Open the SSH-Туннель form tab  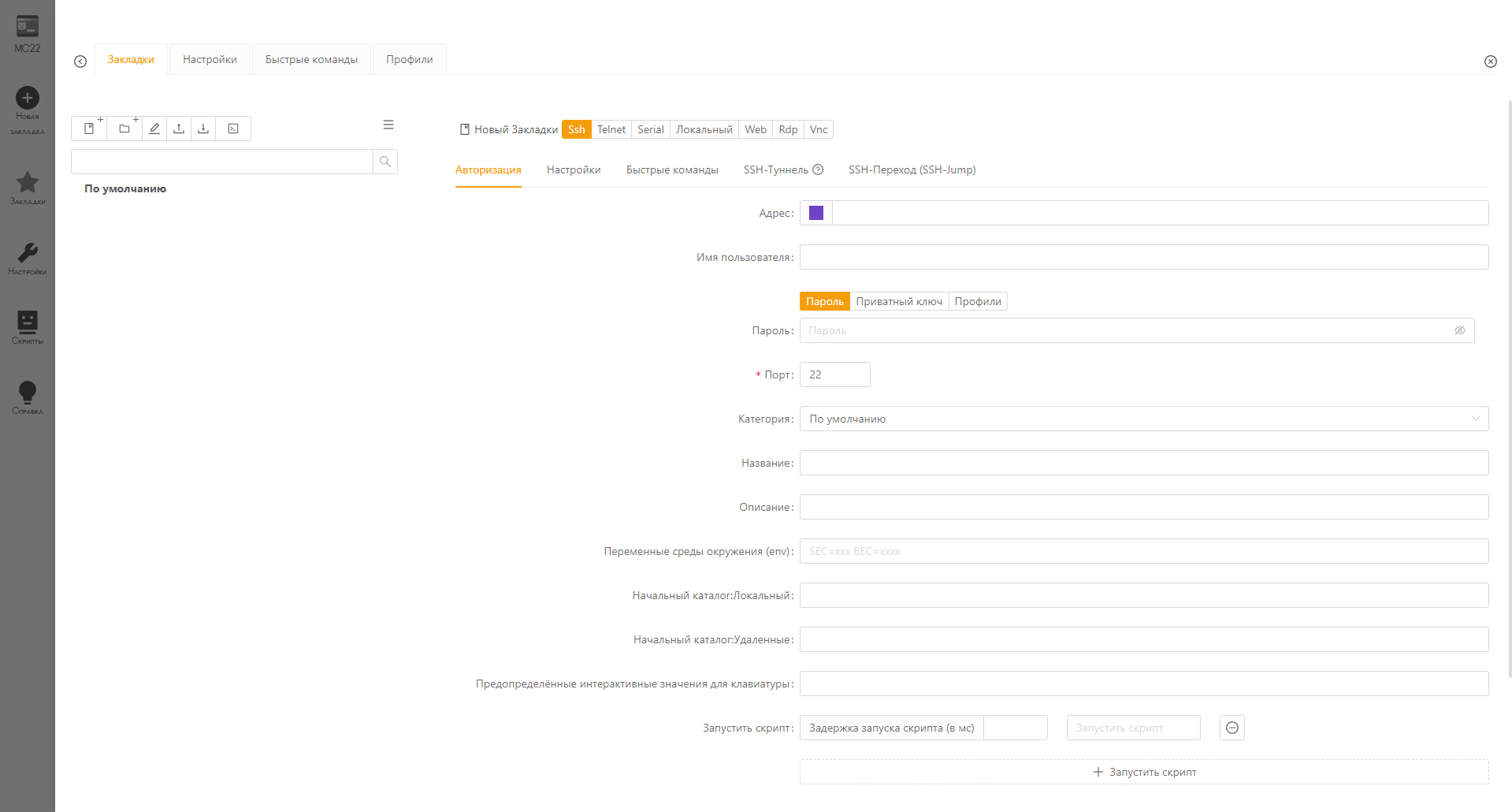click(776, 169)
